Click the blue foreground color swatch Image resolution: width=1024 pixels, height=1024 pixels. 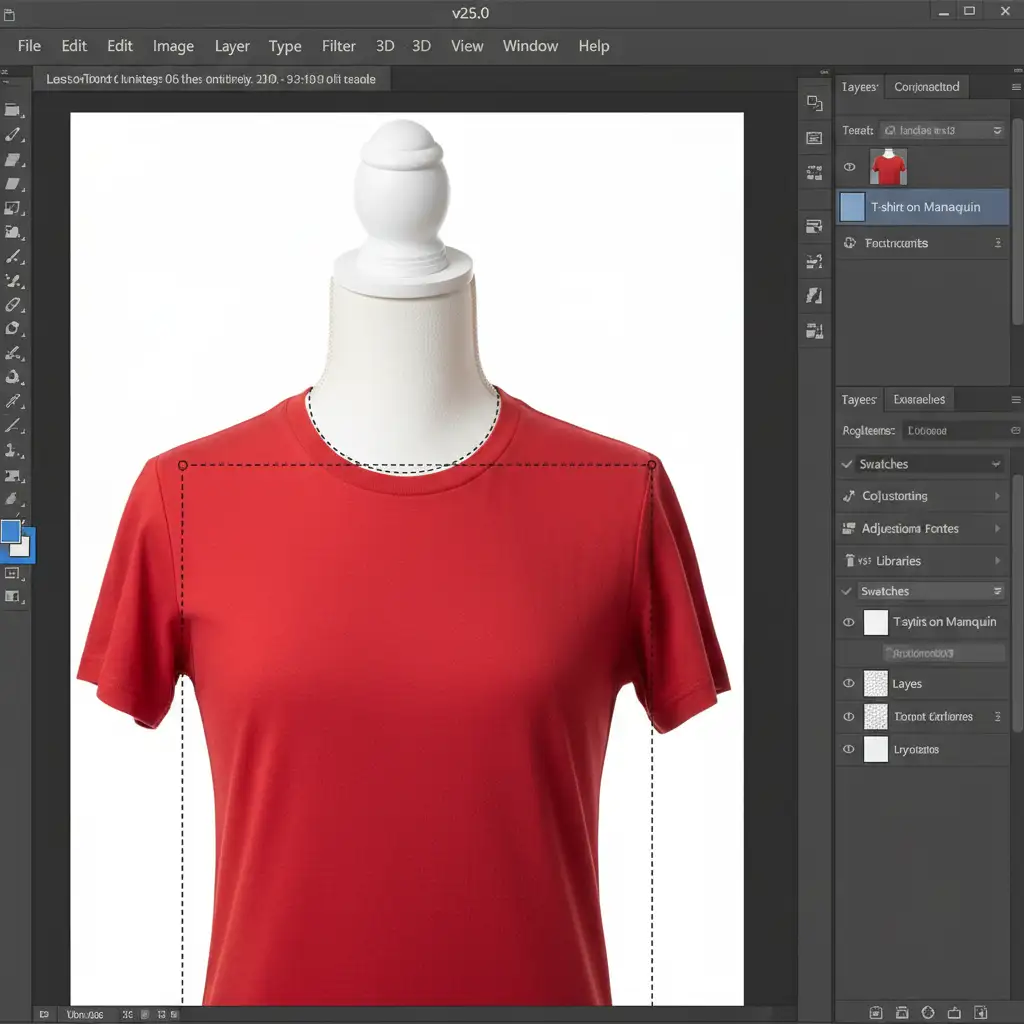click(x=11, y=531)
